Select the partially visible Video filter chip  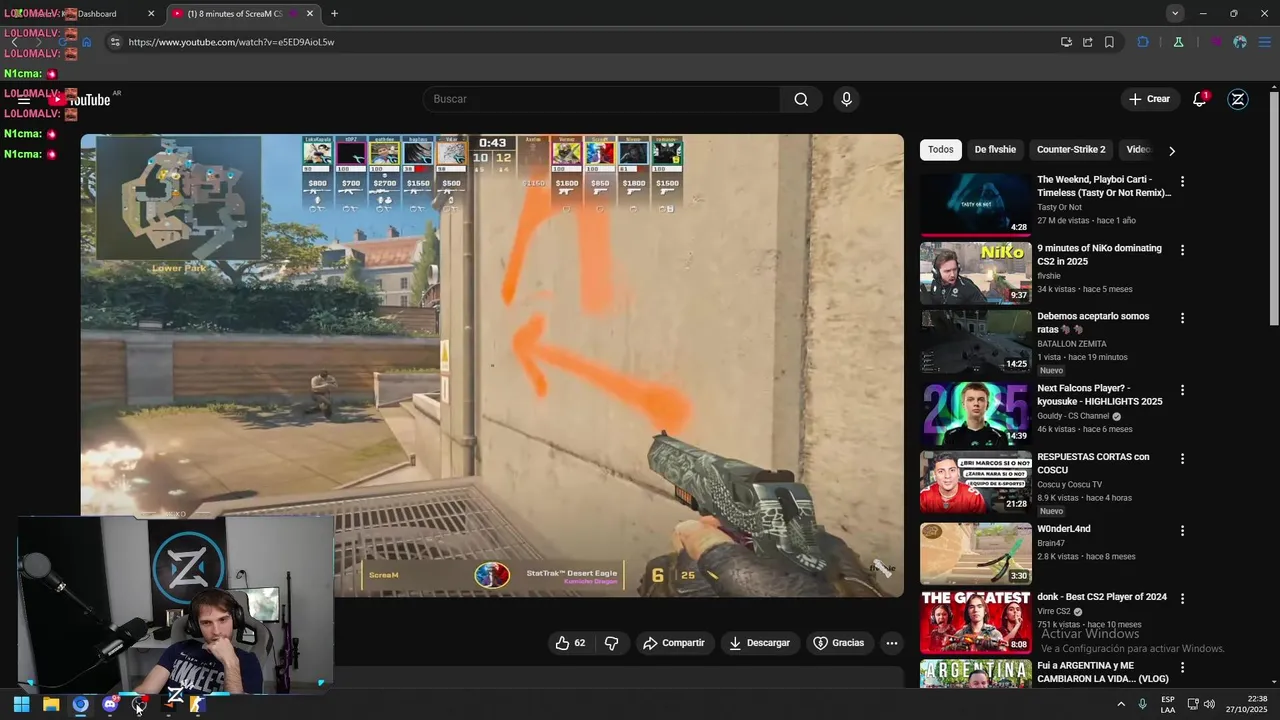pyautogui.click(x=1138, y=149)
